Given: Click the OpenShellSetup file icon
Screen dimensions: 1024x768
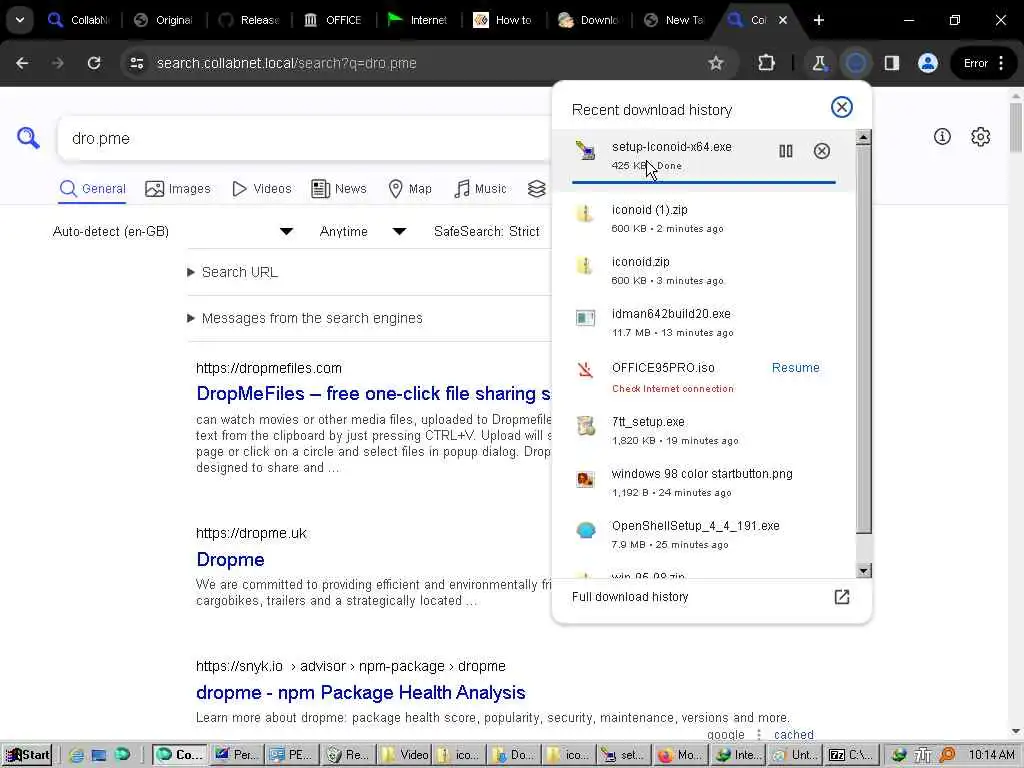Looking at the screenshot, I should (x=585, y=530).
